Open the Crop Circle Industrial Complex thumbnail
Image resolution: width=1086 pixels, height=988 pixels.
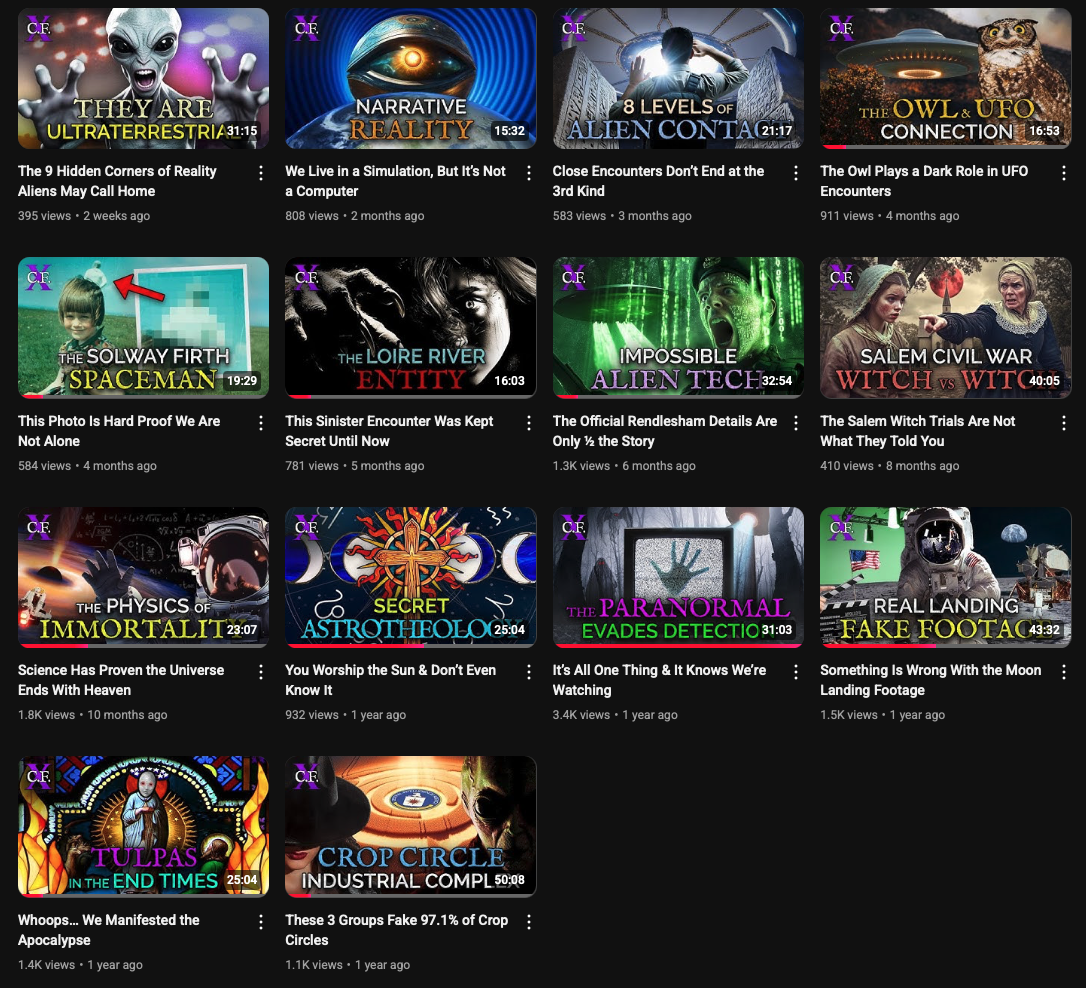point(411,827)
